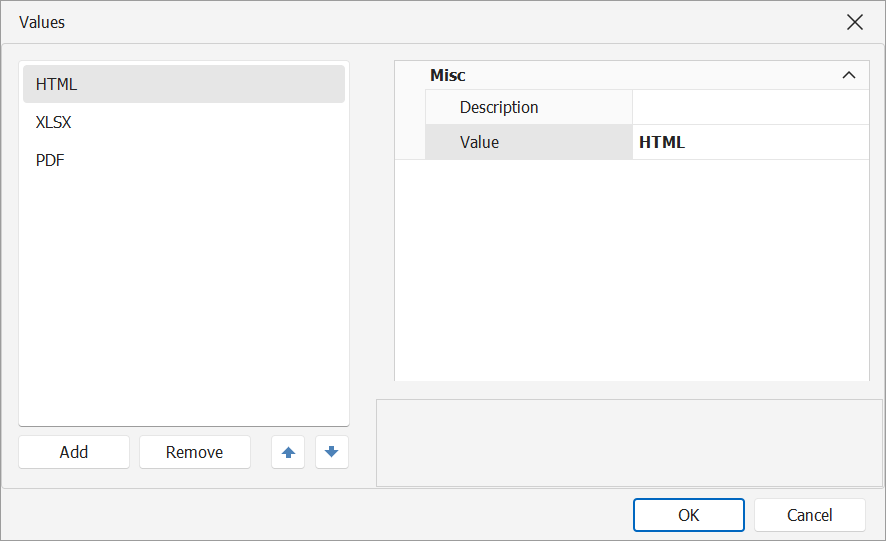886x541 pixels.
Task: Select the Description property label
Action: pyautogui.click(x=499, y=107)
